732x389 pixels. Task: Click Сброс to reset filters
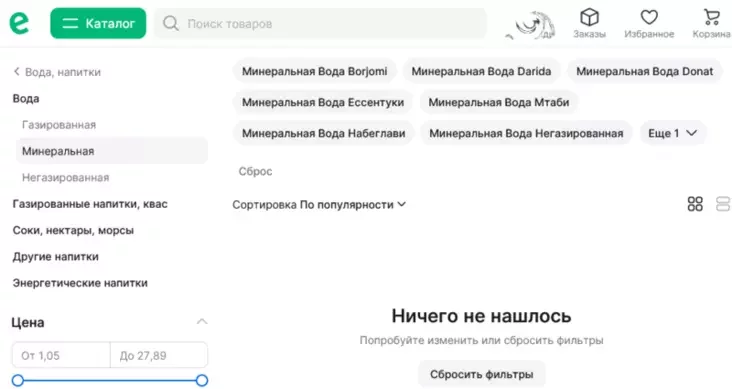255,171
